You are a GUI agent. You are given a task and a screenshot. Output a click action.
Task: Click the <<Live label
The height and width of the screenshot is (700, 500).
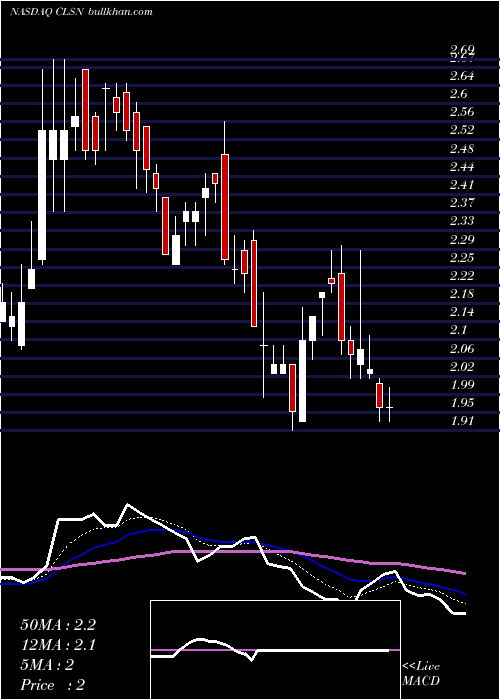(x=421, y=667)
